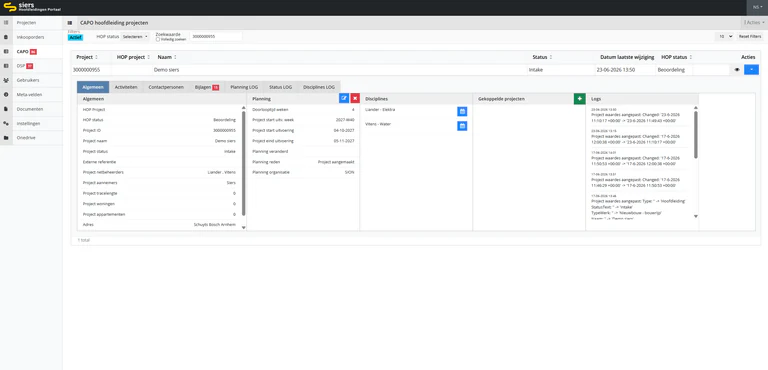Switch to the Planning LOG tab
768x370 pixels.
tap(244, 87)
